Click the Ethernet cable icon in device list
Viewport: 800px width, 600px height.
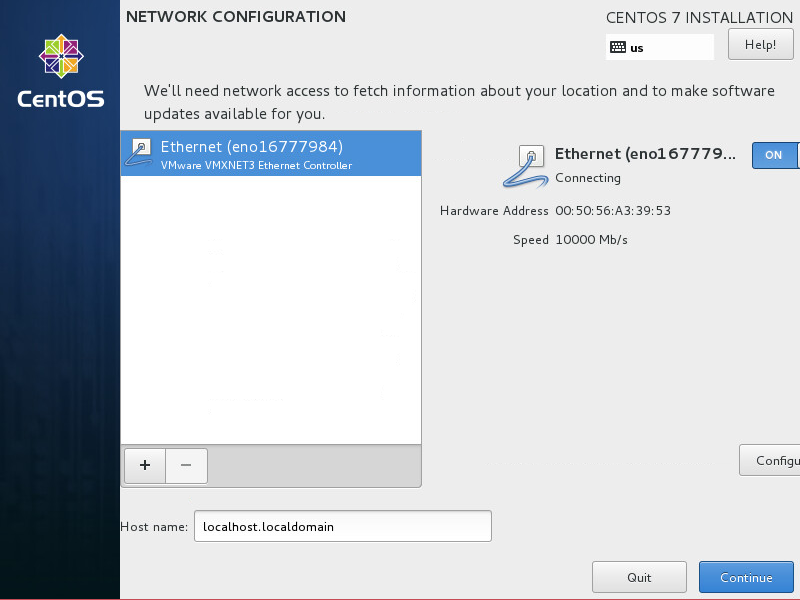[x=138, y=153]
